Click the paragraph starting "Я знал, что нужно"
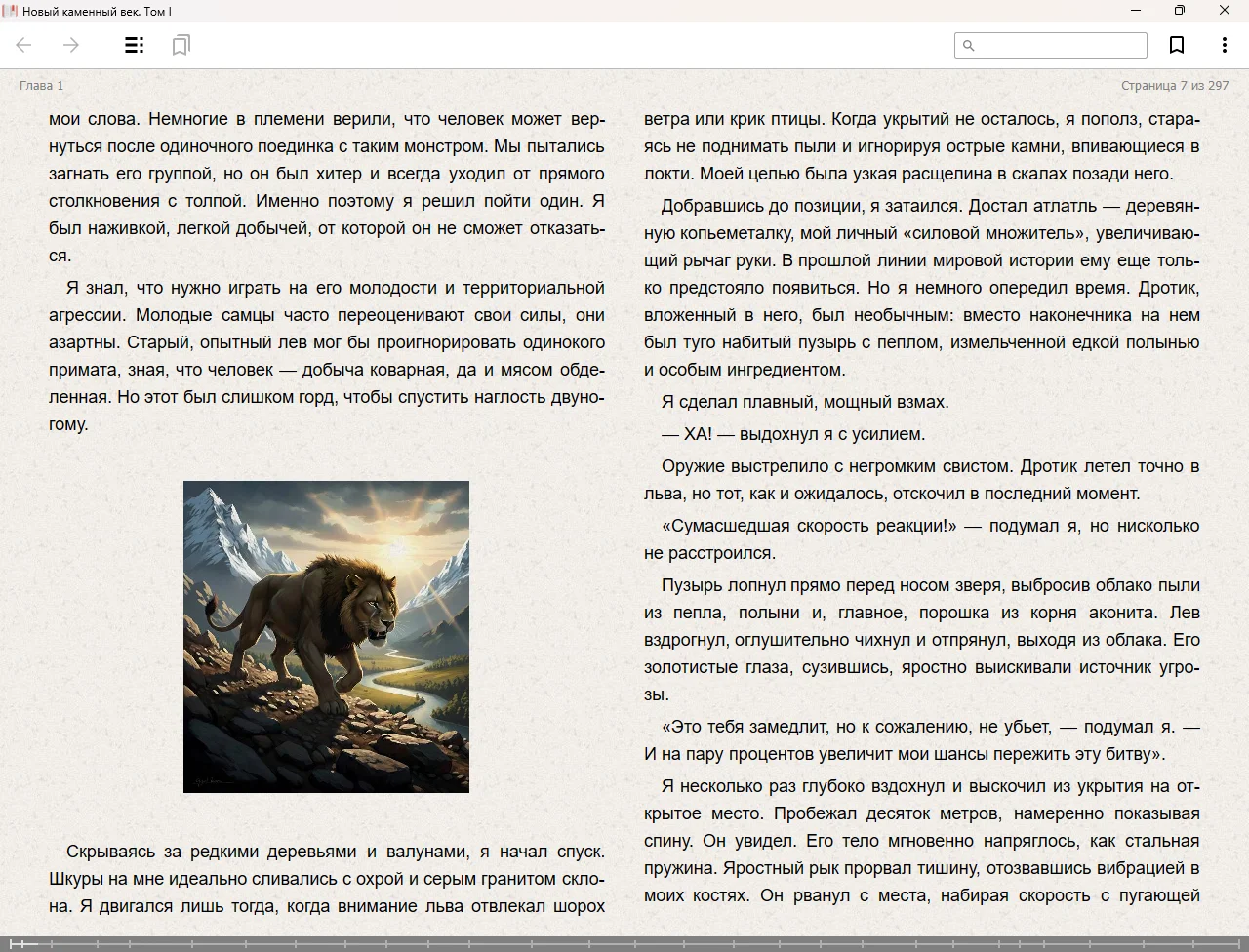1249x952 pixels. 327,356
